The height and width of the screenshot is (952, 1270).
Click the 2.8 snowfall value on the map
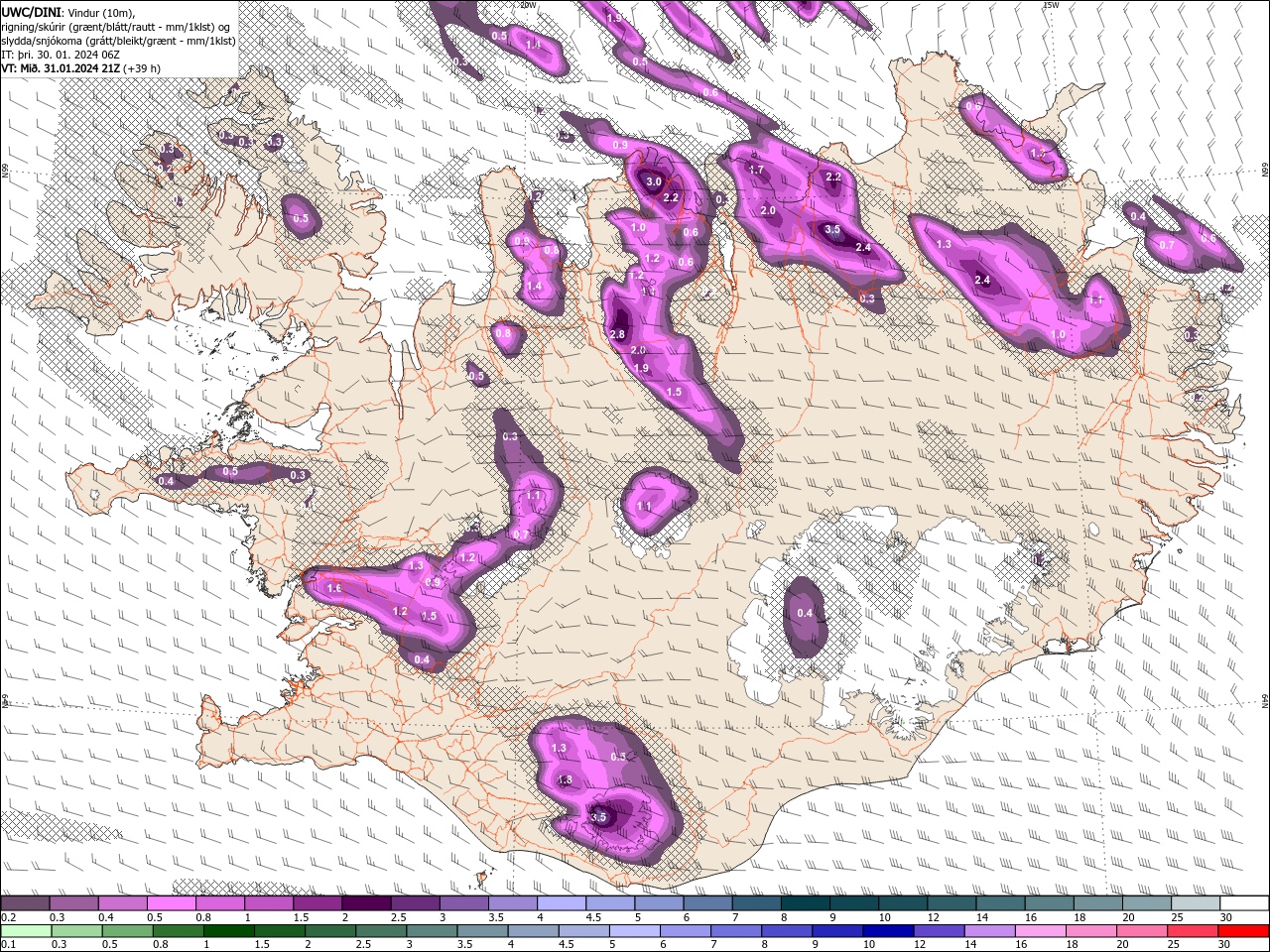point(617,334)
